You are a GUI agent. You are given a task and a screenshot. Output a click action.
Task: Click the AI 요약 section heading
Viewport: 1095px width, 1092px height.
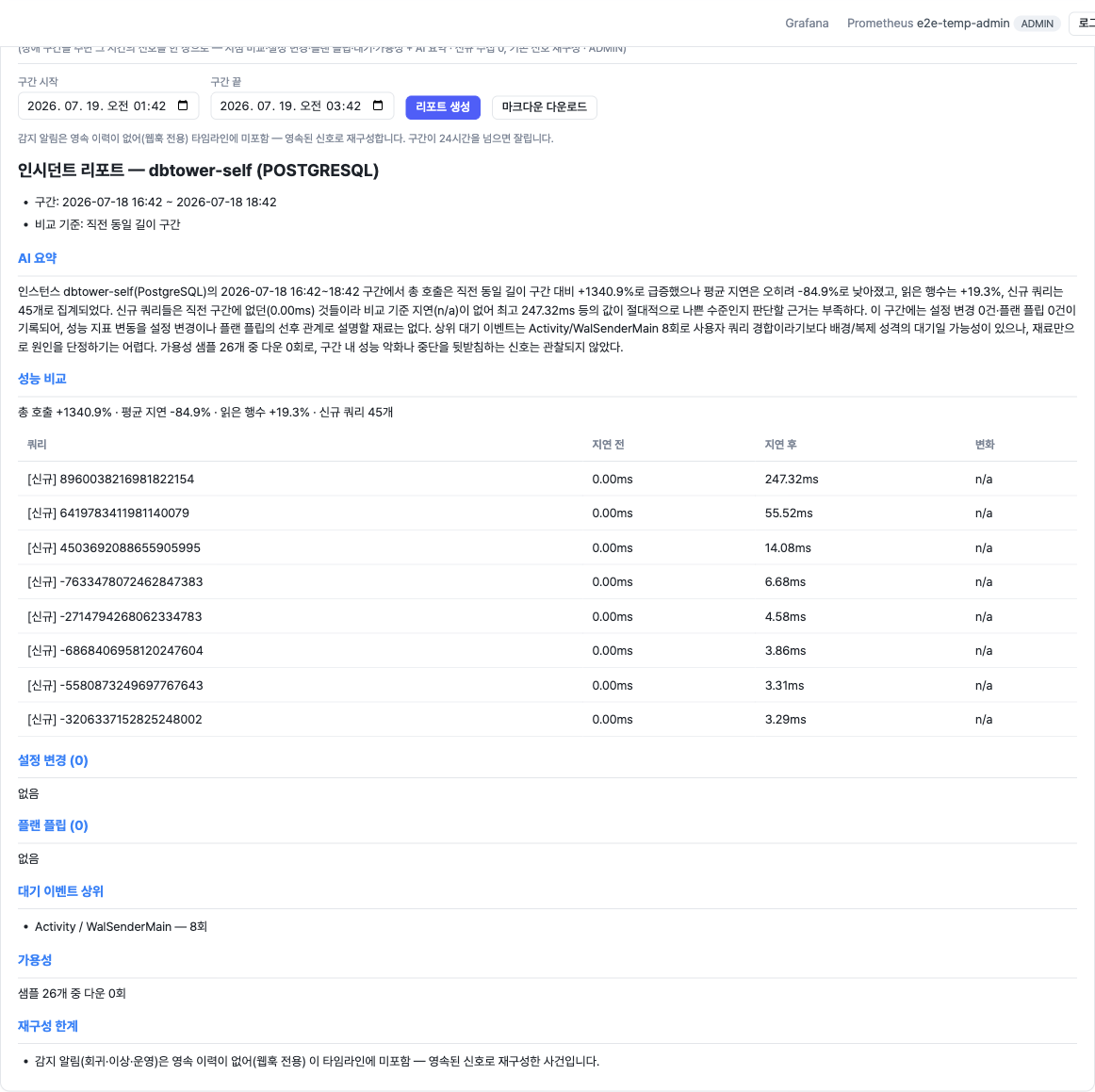[37, 258]
